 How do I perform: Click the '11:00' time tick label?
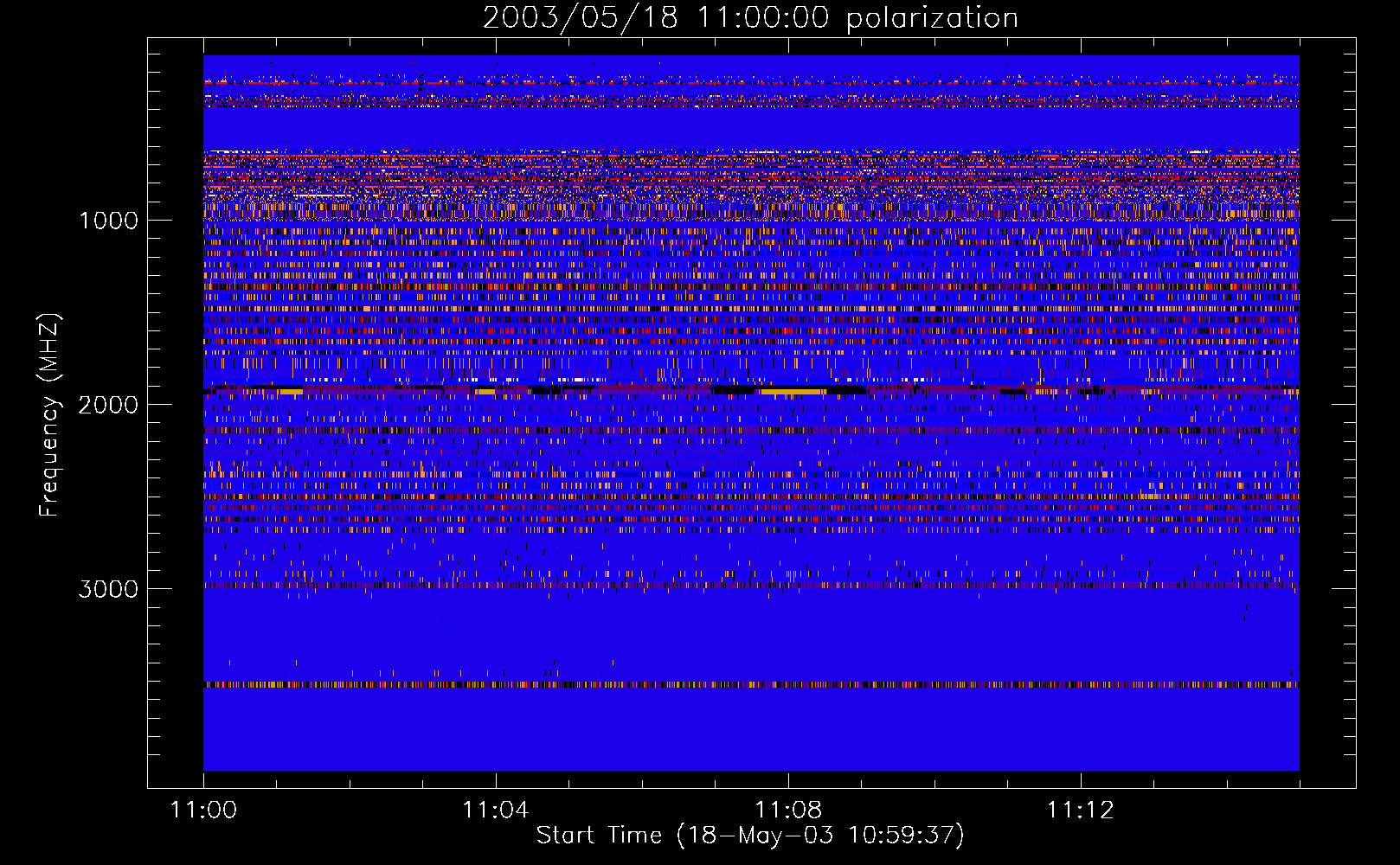tap(203, 811)
